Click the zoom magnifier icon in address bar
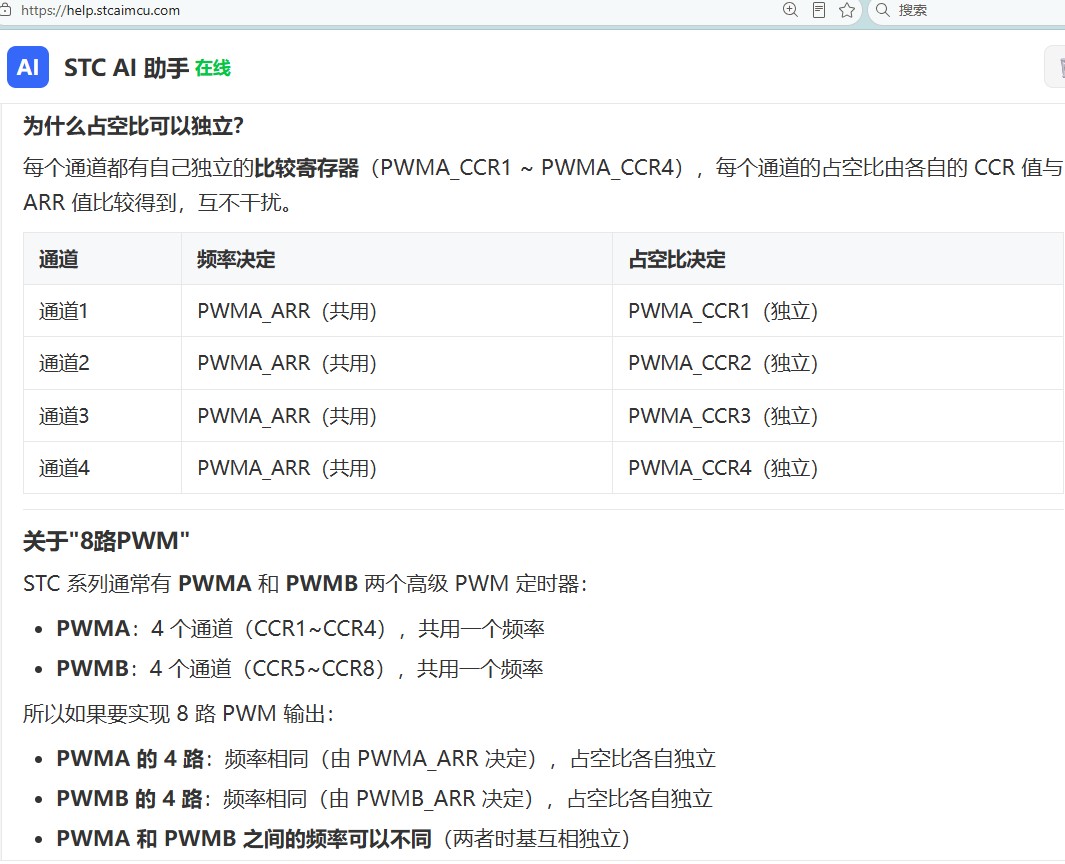The image size is (1065, 864). [790, 10]
